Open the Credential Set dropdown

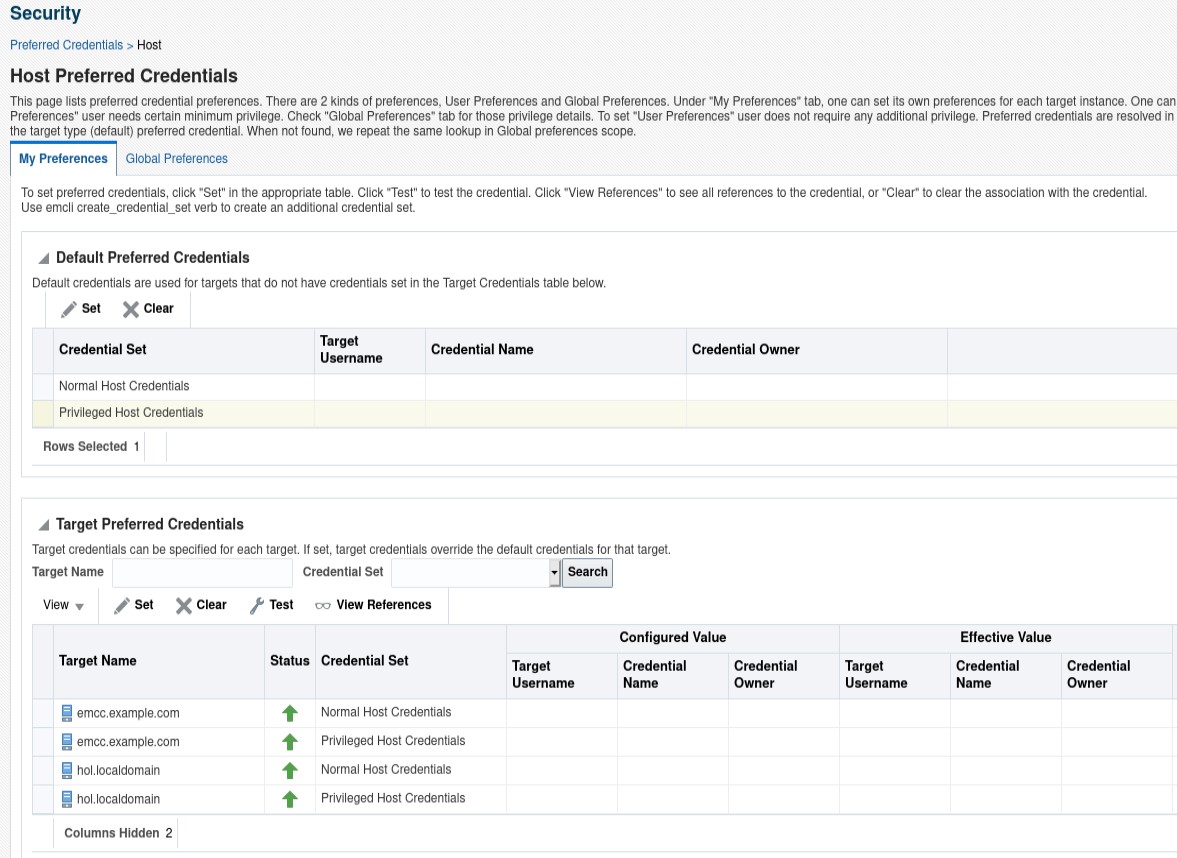[x=552, y=572]
